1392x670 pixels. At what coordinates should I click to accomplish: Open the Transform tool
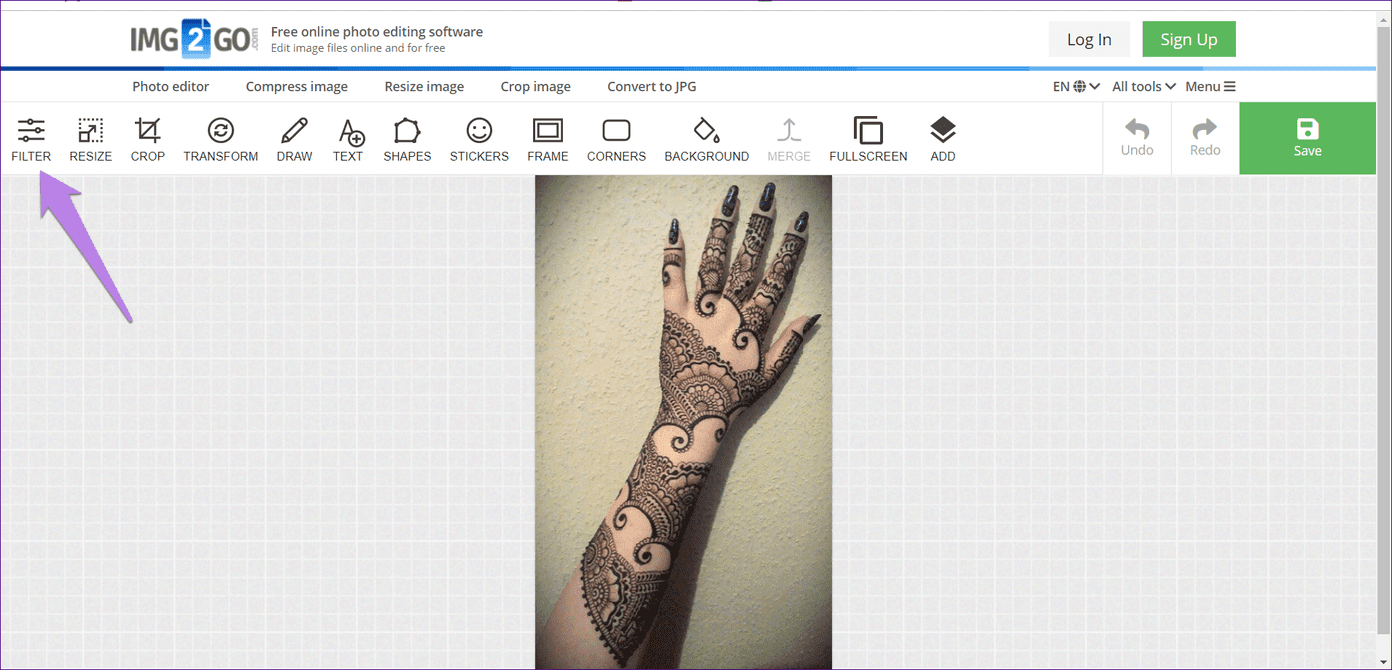point(221,139)
